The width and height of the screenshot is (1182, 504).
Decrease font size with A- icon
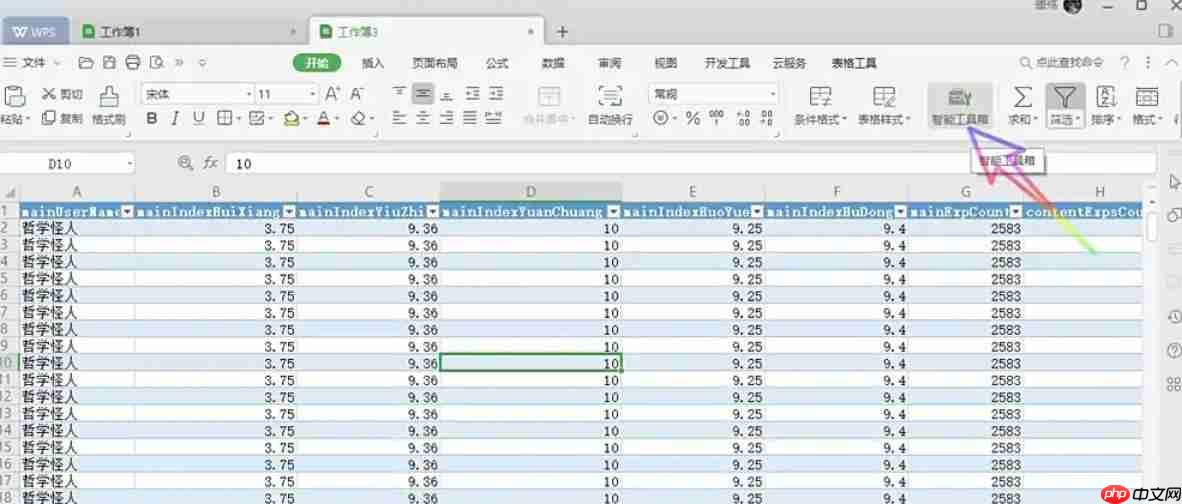(x=357, y=93)
